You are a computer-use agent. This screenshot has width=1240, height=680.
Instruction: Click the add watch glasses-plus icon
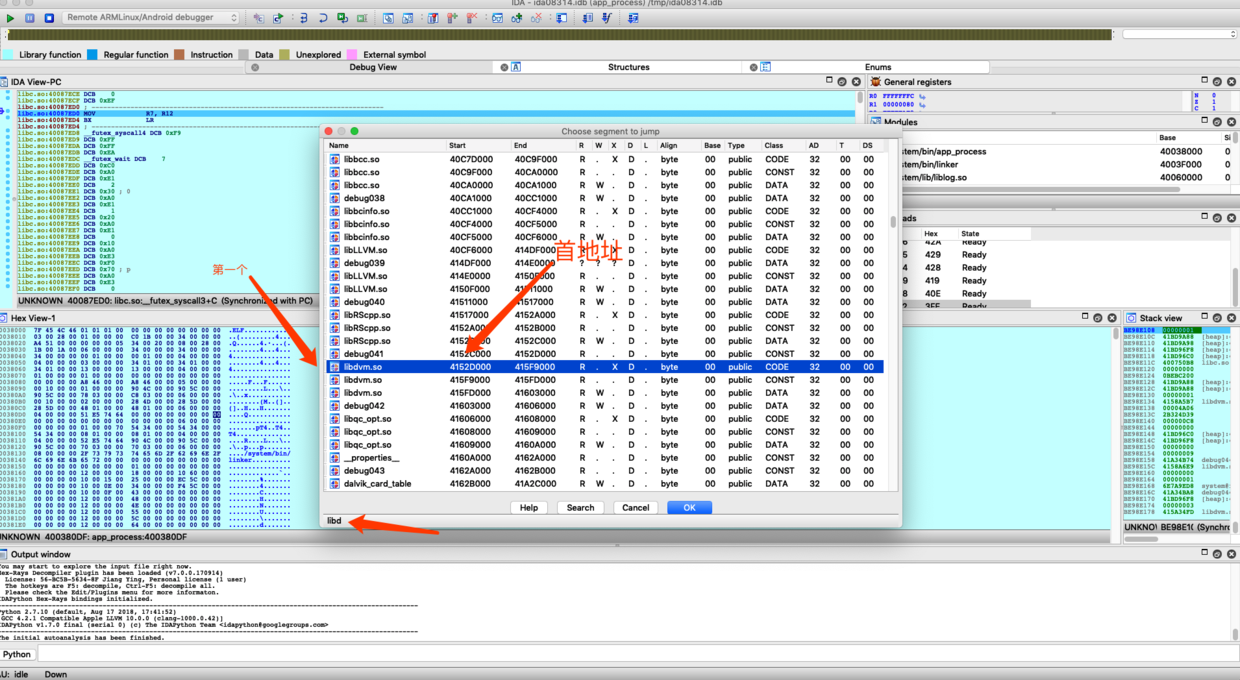tap(516, 18)
